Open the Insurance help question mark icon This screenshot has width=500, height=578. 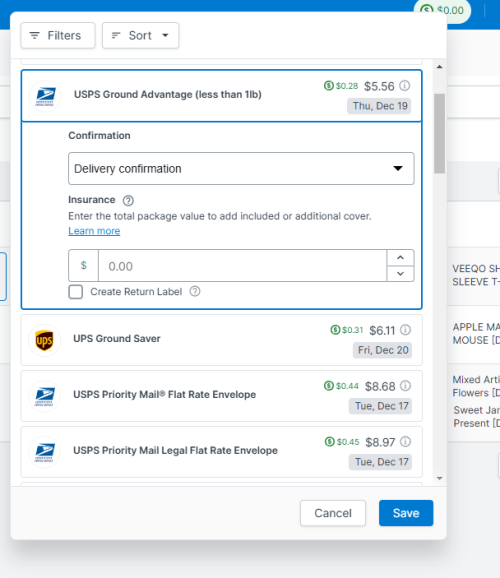[128, 201]
